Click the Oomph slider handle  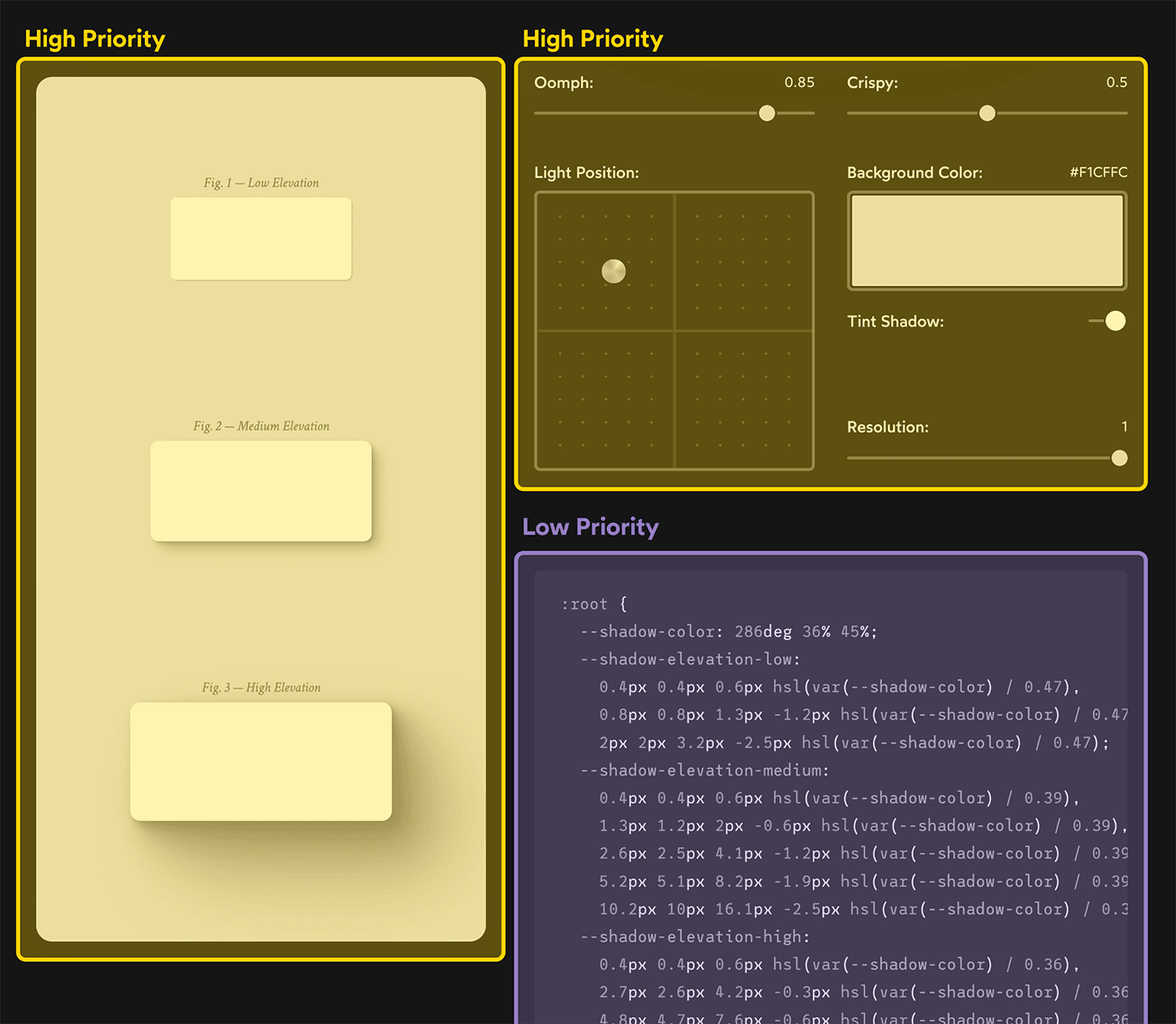765,113
